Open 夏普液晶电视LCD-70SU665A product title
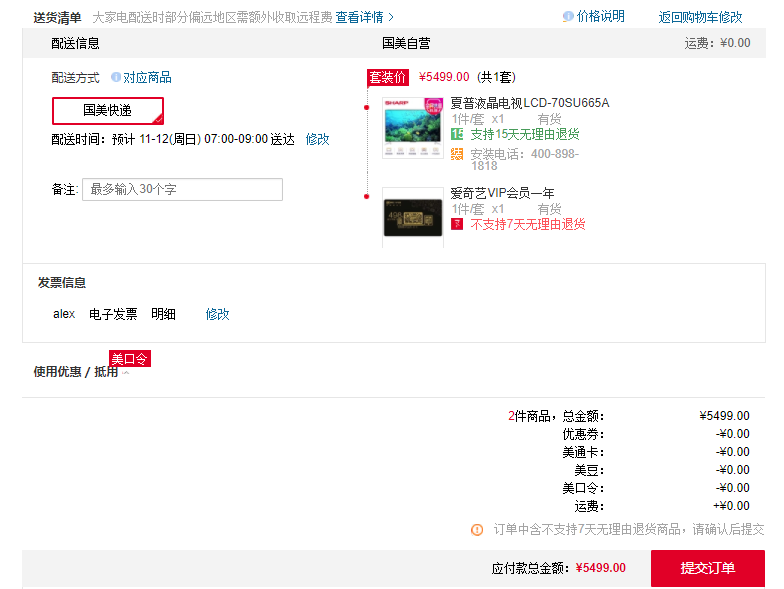 click(x=530, y=103)
